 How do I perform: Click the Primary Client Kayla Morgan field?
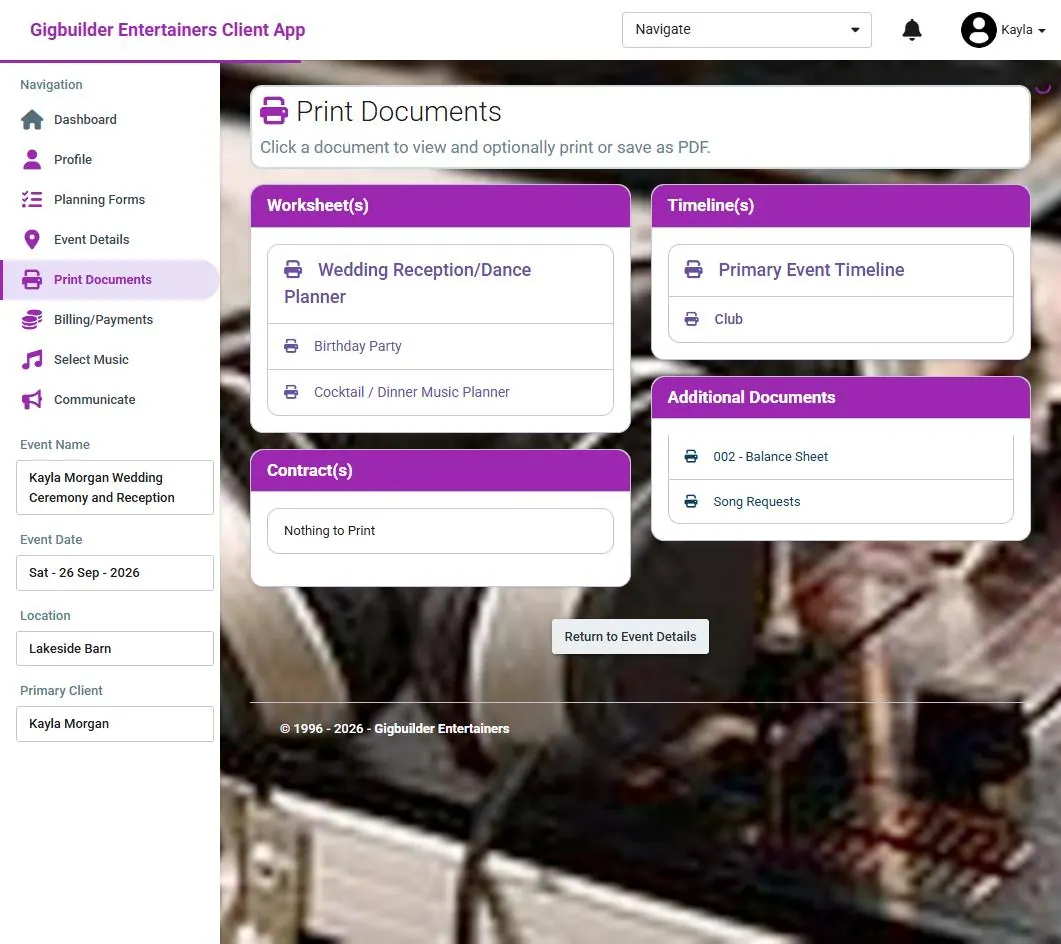pos(115,723)
